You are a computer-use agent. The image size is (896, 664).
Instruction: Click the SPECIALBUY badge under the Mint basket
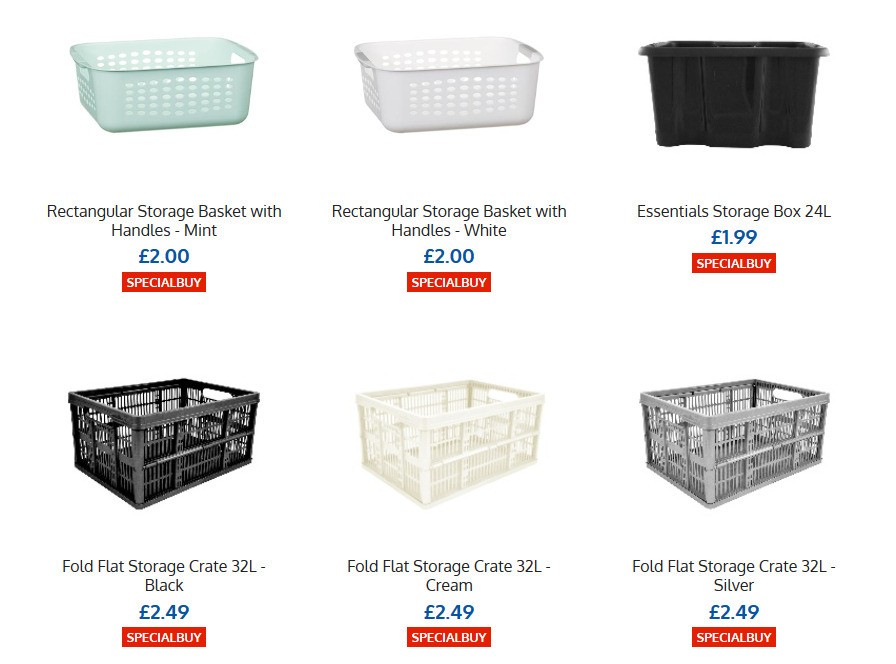click(x=163, y=282)
